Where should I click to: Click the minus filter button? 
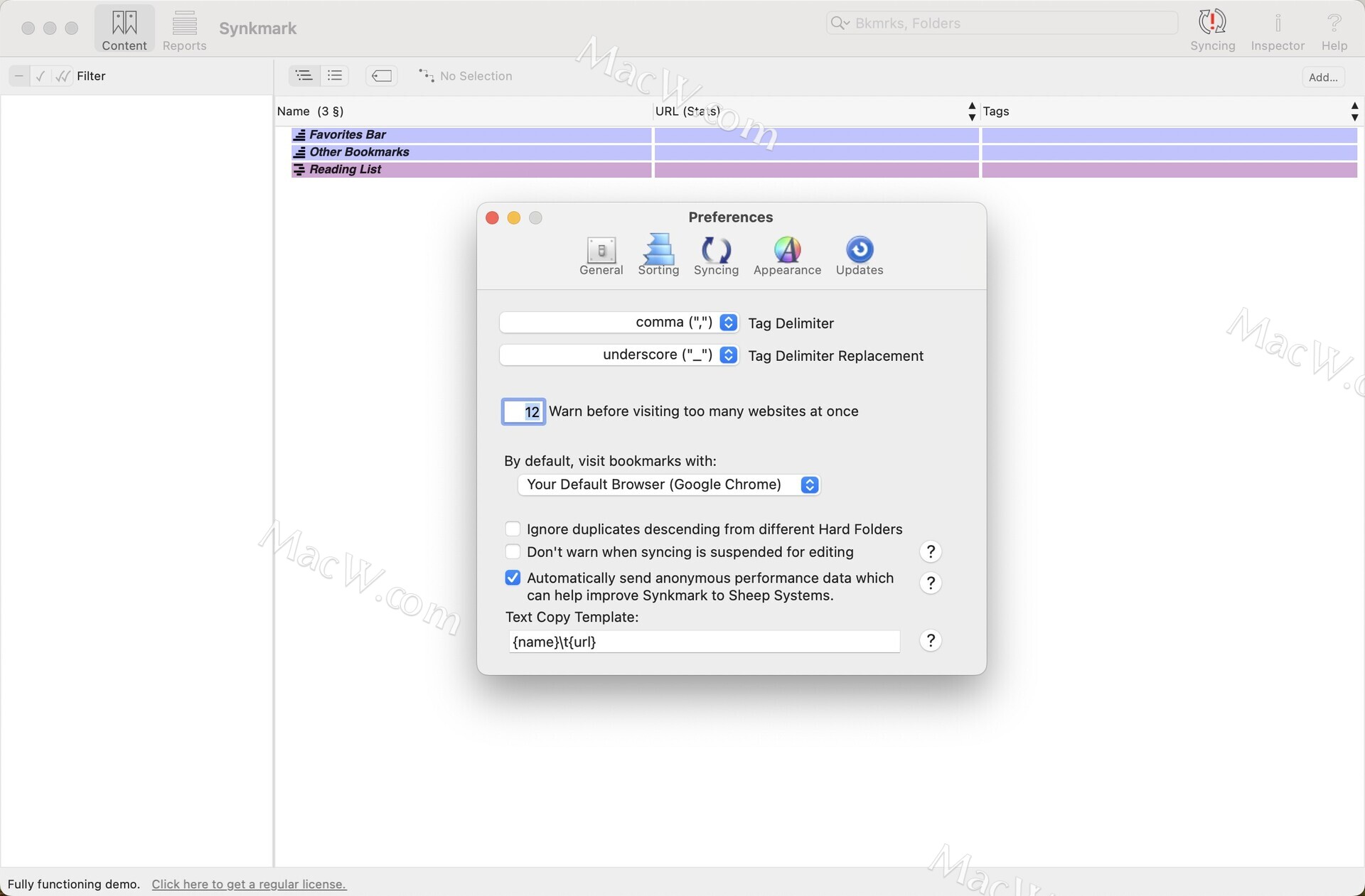[19, 76]
